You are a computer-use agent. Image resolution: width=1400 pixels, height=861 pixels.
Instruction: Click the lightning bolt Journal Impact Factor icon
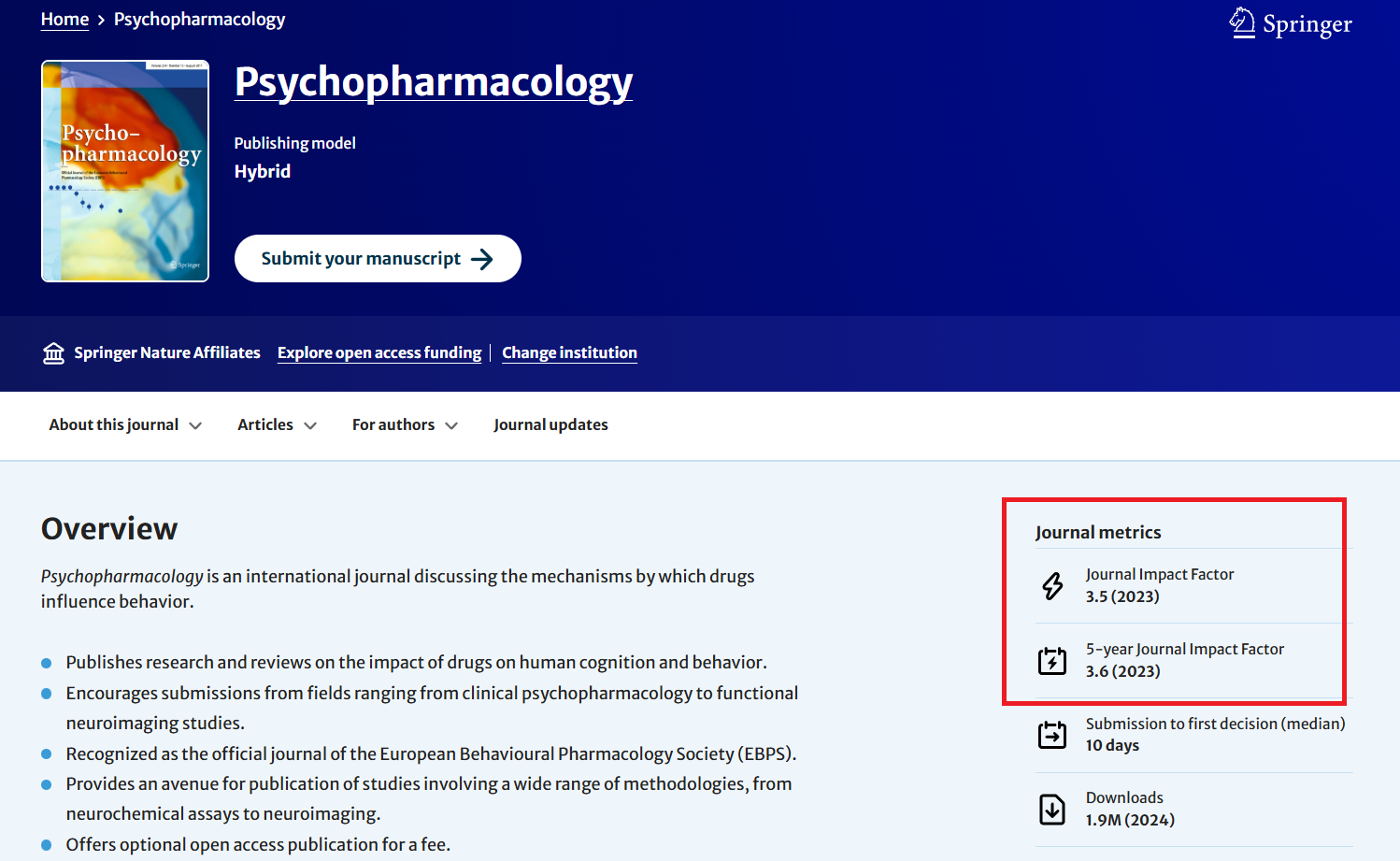tap(1052, 586)
